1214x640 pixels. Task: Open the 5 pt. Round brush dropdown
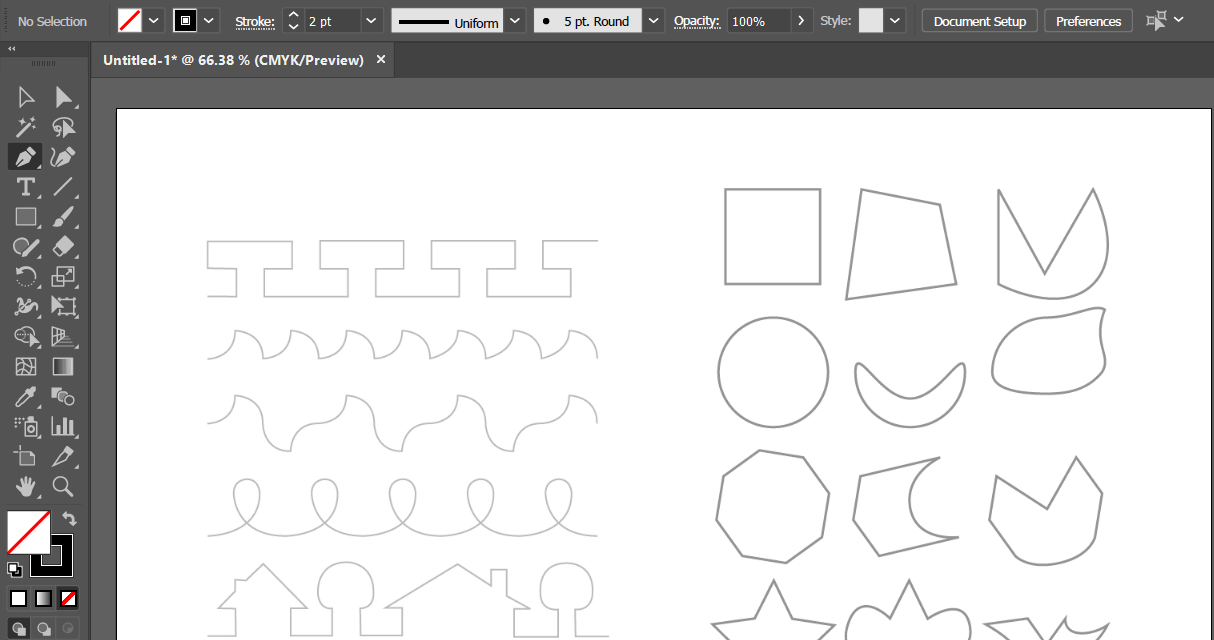[654, 21]
